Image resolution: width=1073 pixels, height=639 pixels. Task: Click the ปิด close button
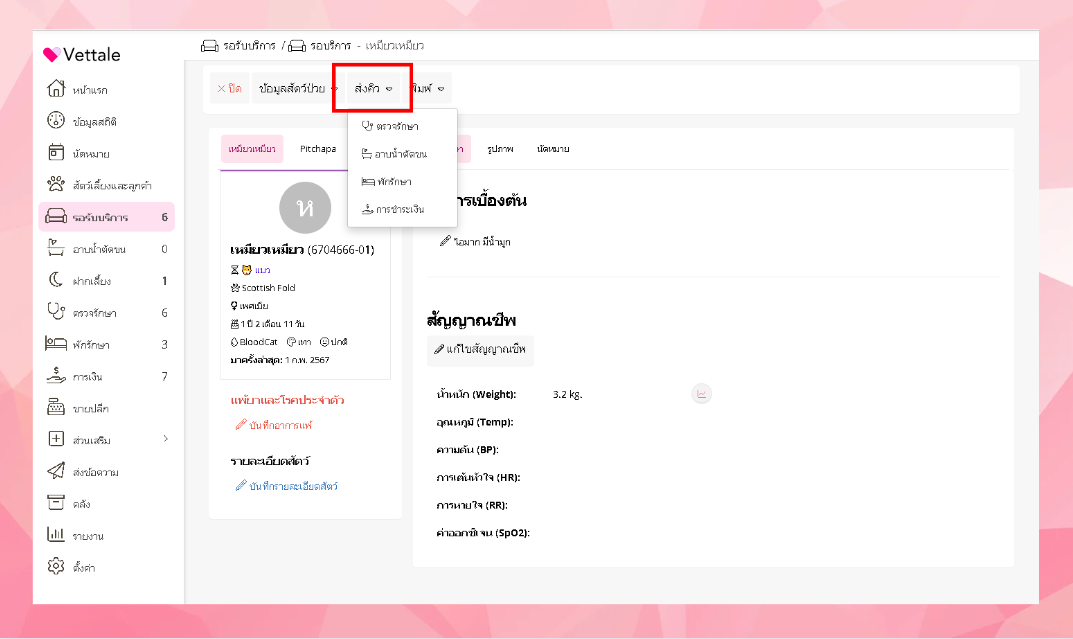[x=229, y=88]
